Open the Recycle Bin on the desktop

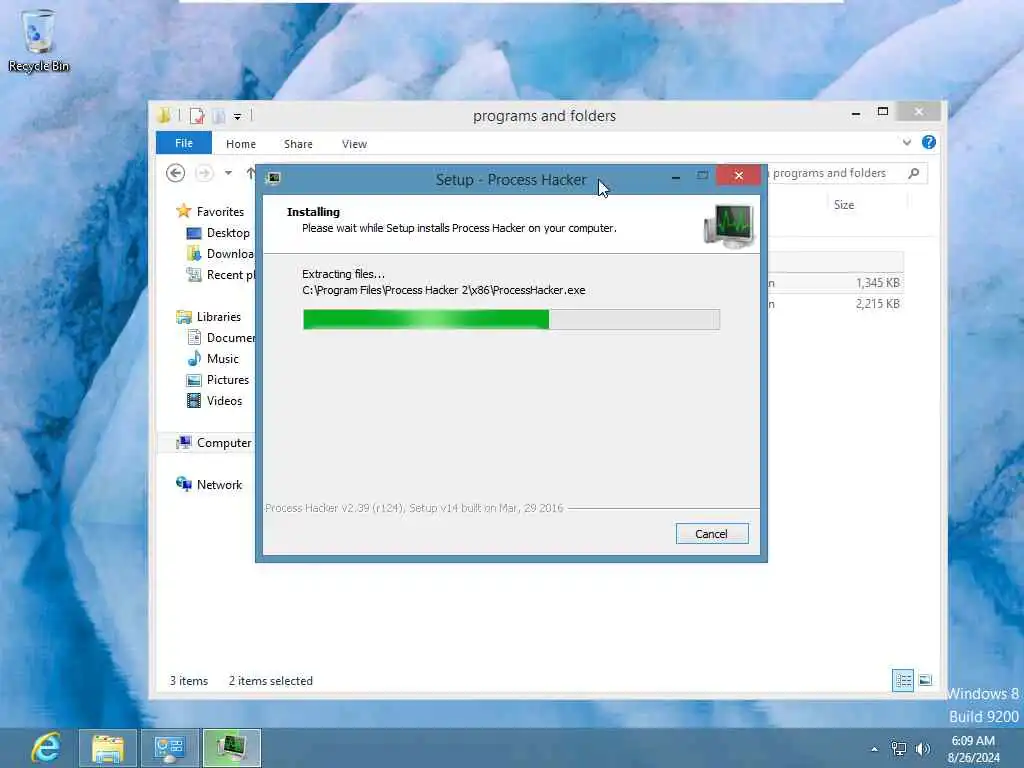click(39, 40)
